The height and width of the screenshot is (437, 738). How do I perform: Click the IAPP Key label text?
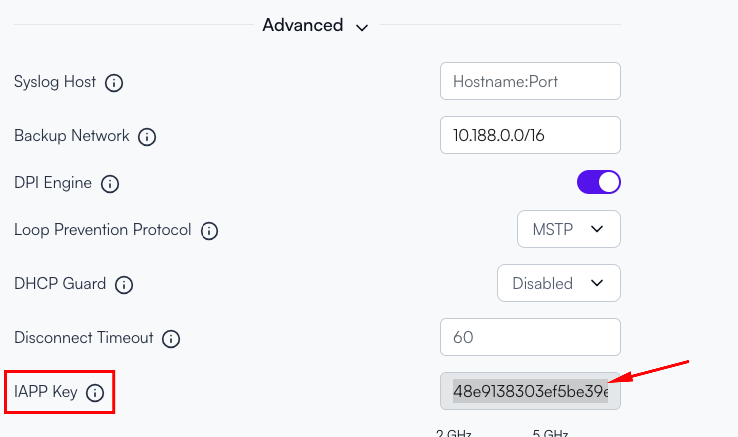pos(46,392)
